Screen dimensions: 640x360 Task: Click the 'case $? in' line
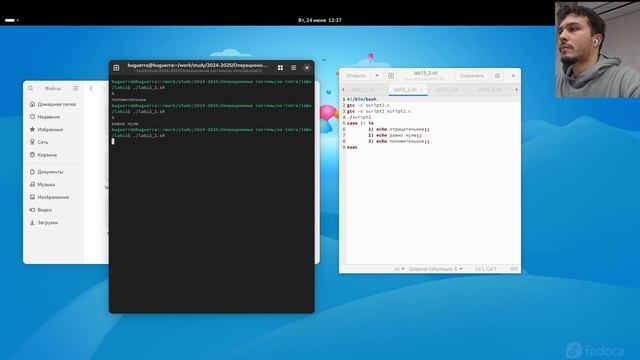coord(360,123)
